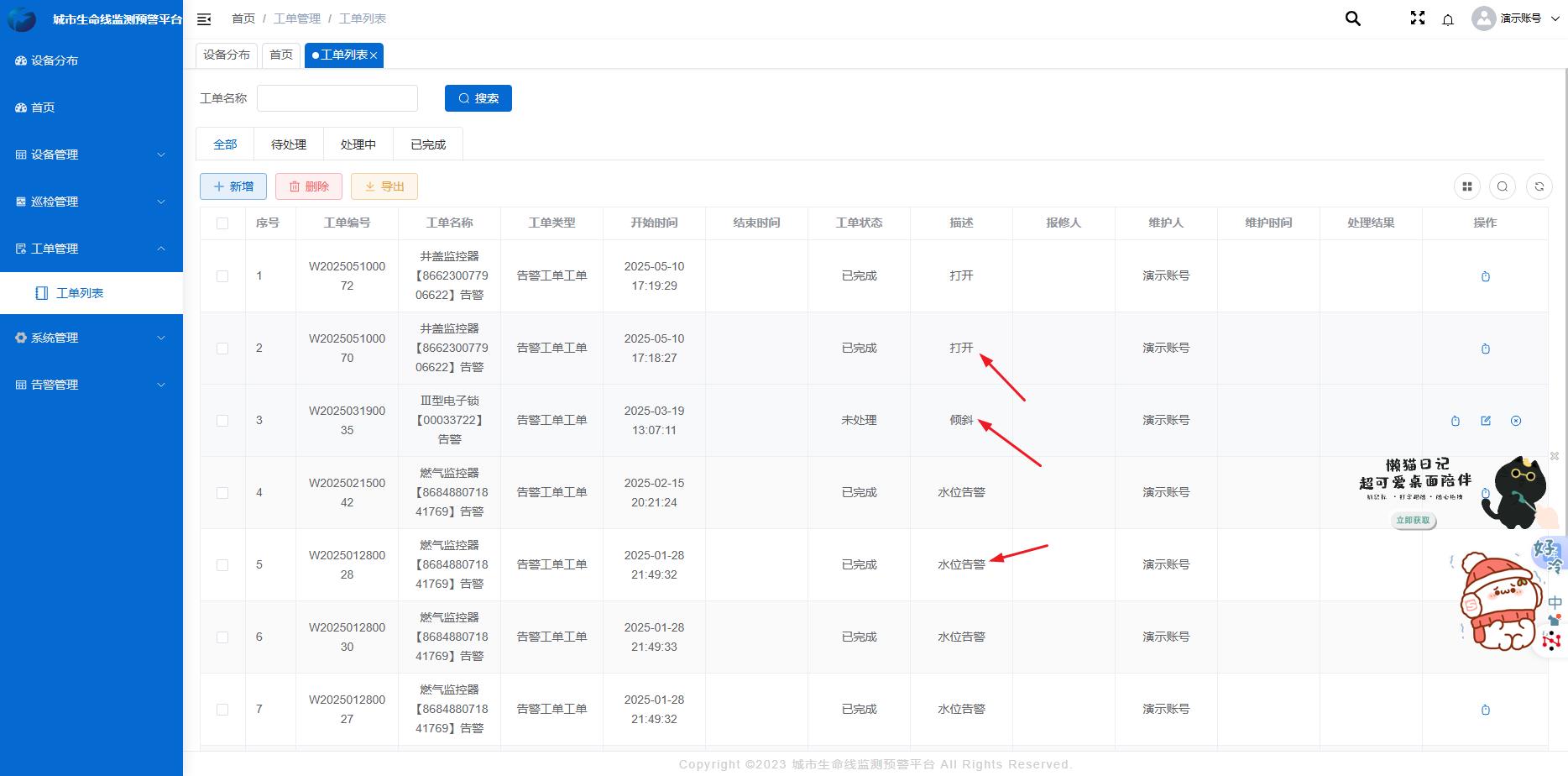
Task: Switch to the 待处理 tab
Action: 289,144
